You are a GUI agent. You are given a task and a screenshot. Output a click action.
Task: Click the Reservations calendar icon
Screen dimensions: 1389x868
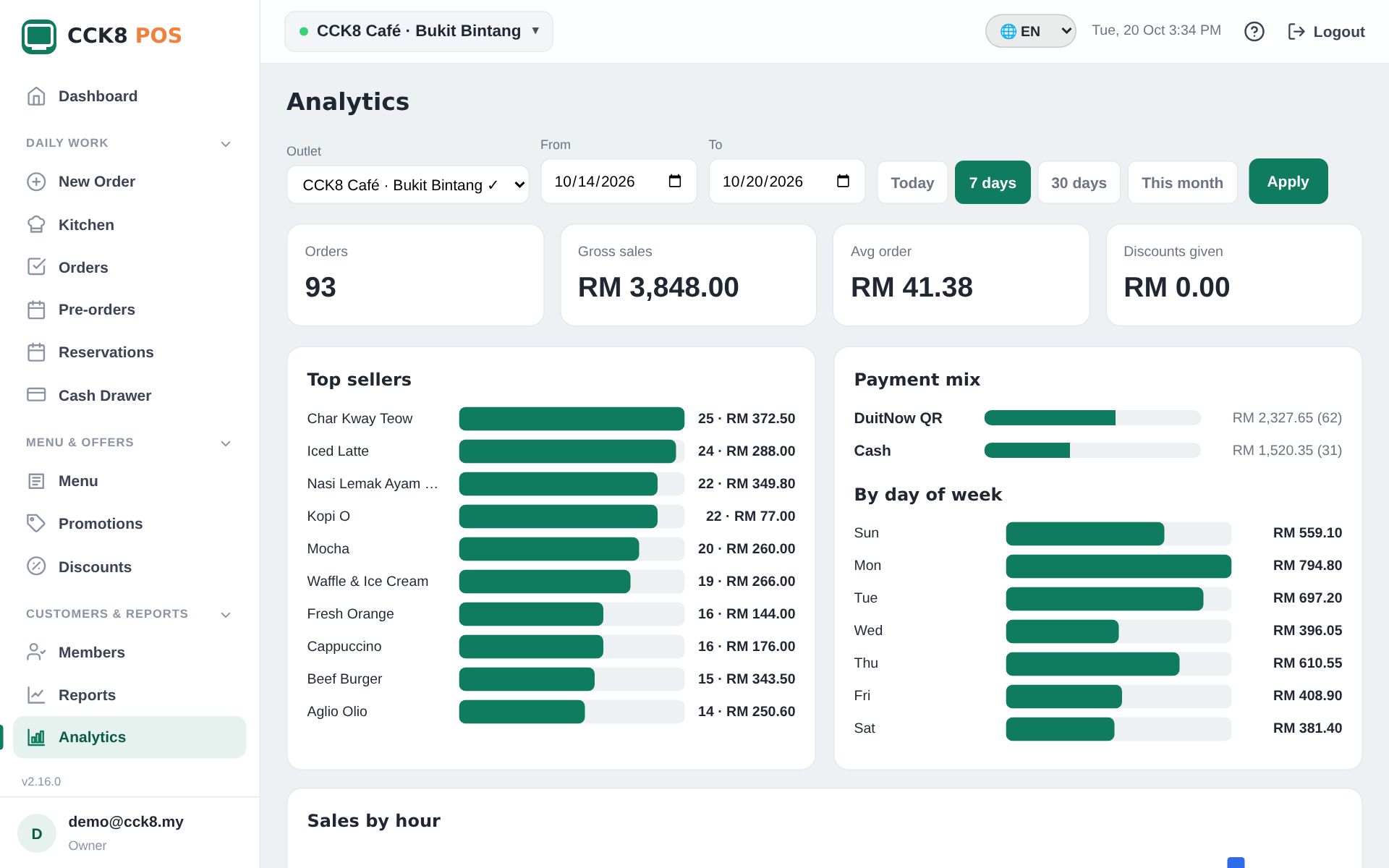point(36,352)
